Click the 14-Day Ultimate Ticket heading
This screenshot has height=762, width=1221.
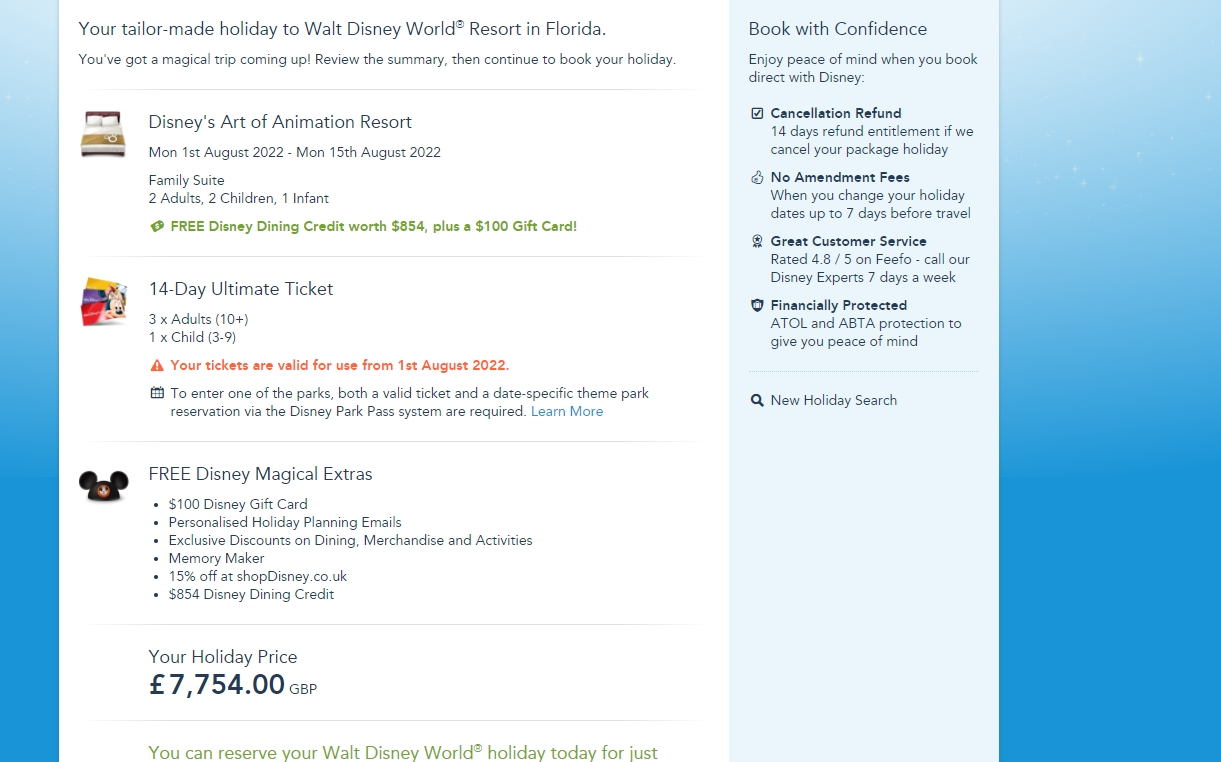click(x=241, y=289)
